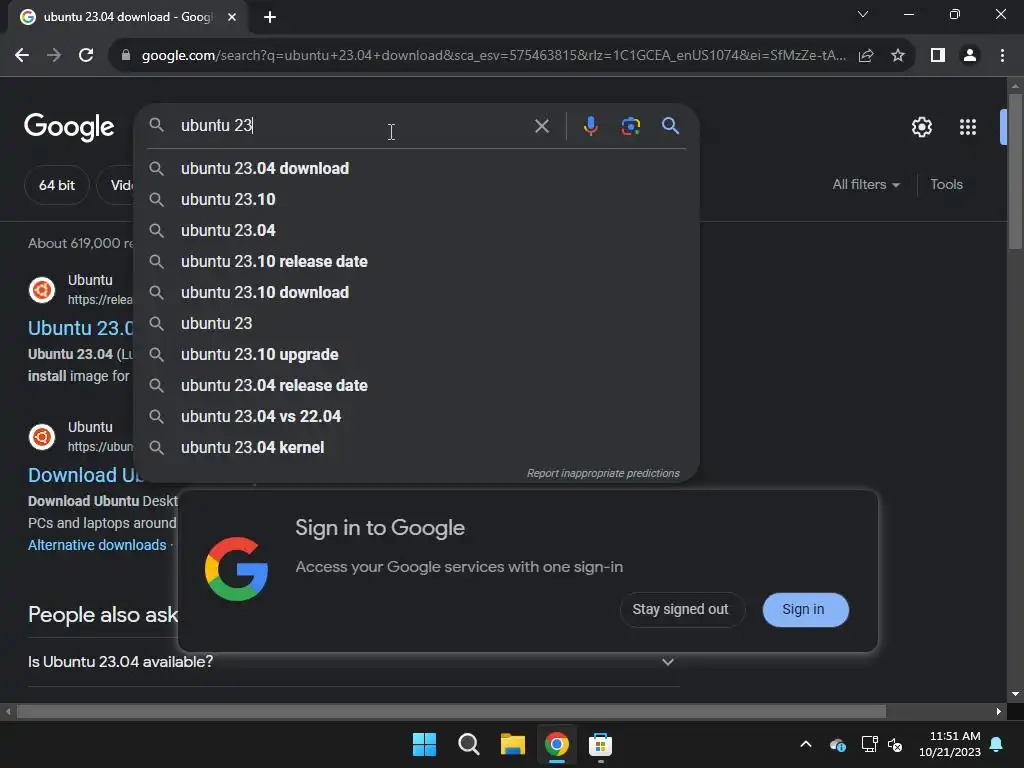This screenshot has width=1024, height=768.
Task: Select suggestion 'ubuntu 23.10'
Action: tap(416, 199)
